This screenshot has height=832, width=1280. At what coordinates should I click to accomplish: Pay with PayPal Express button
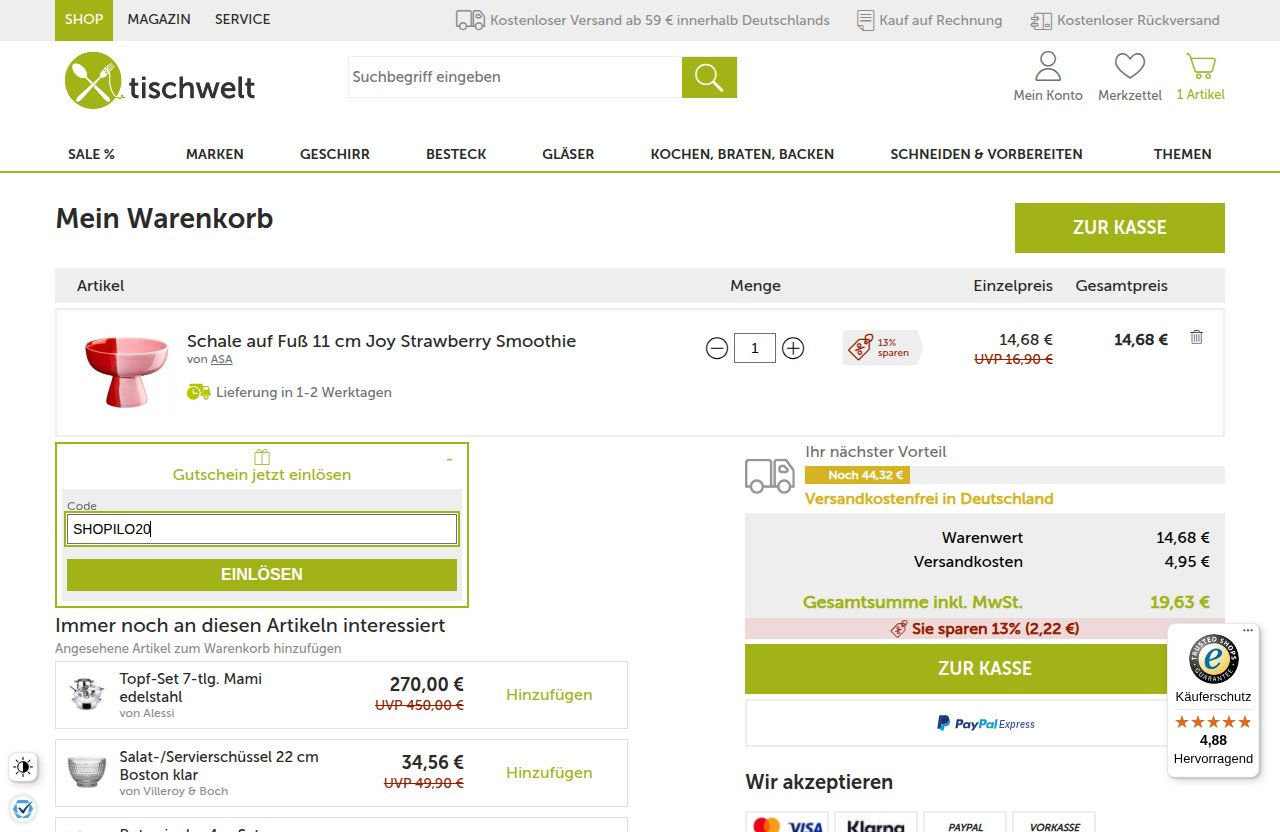[x=985, y=723]
